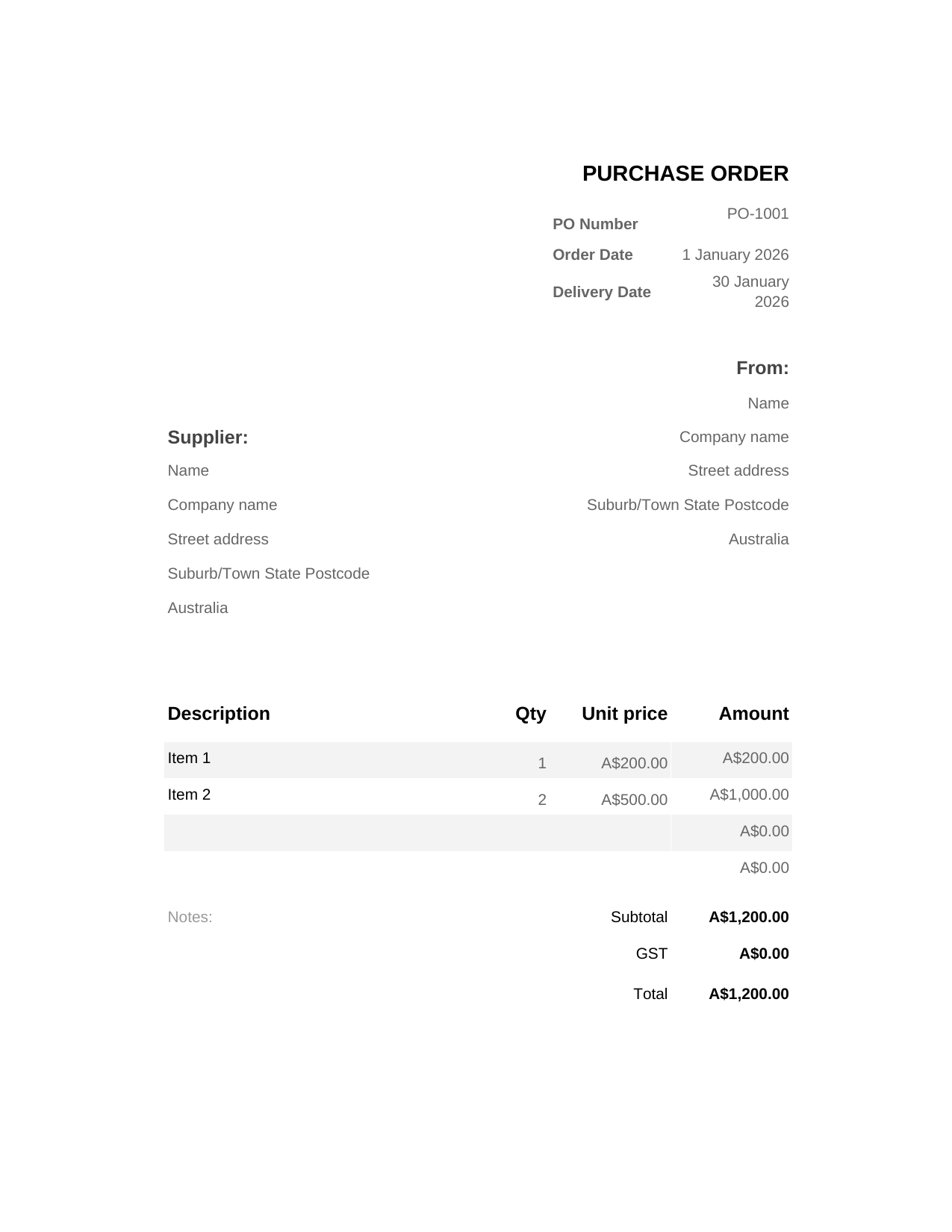Click the From Suburb/Town State Postcode line

(688, 505)
